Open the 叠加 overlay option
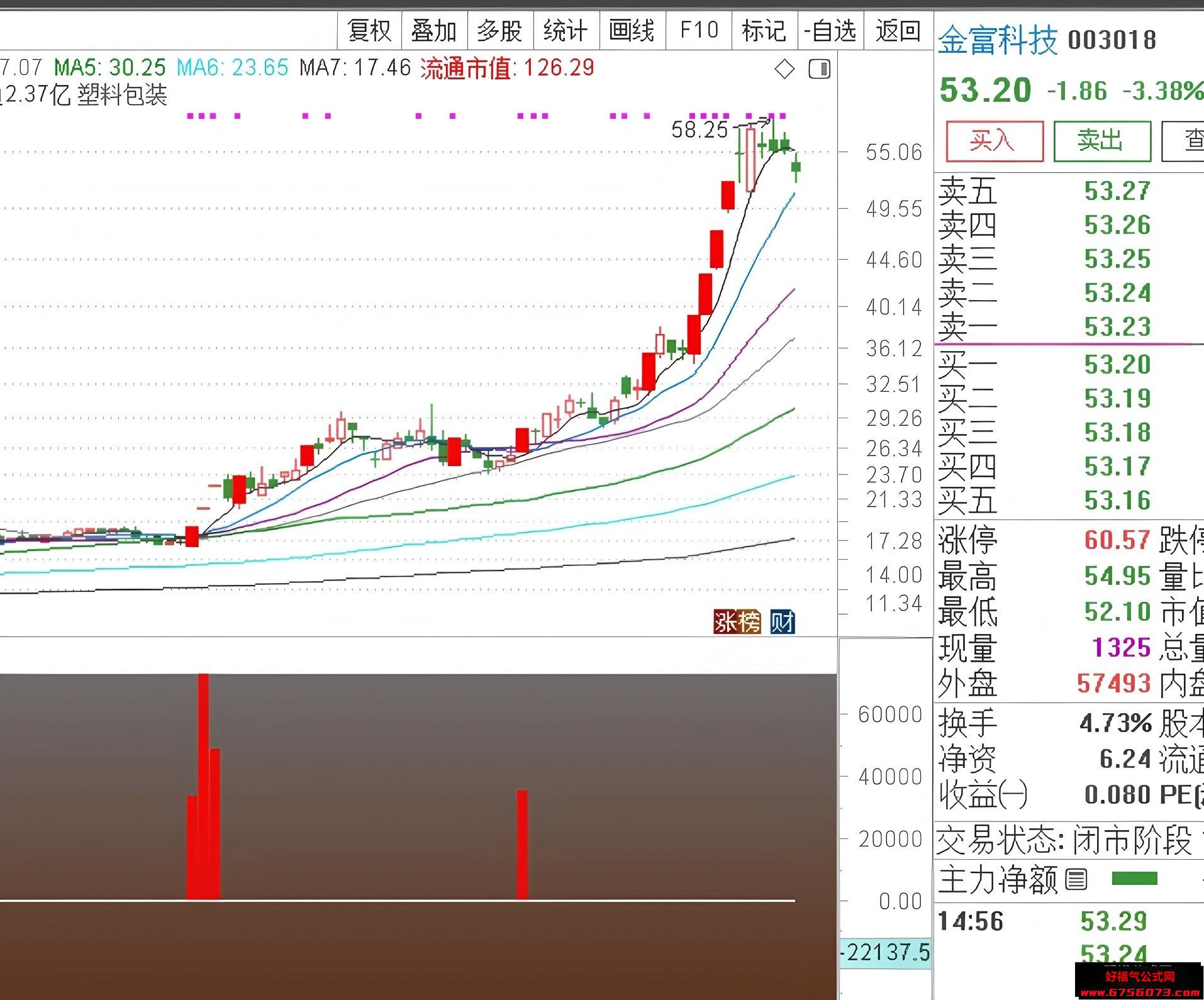Image resolution: width=1204 pixels, height=1000 pixels. 434,30
